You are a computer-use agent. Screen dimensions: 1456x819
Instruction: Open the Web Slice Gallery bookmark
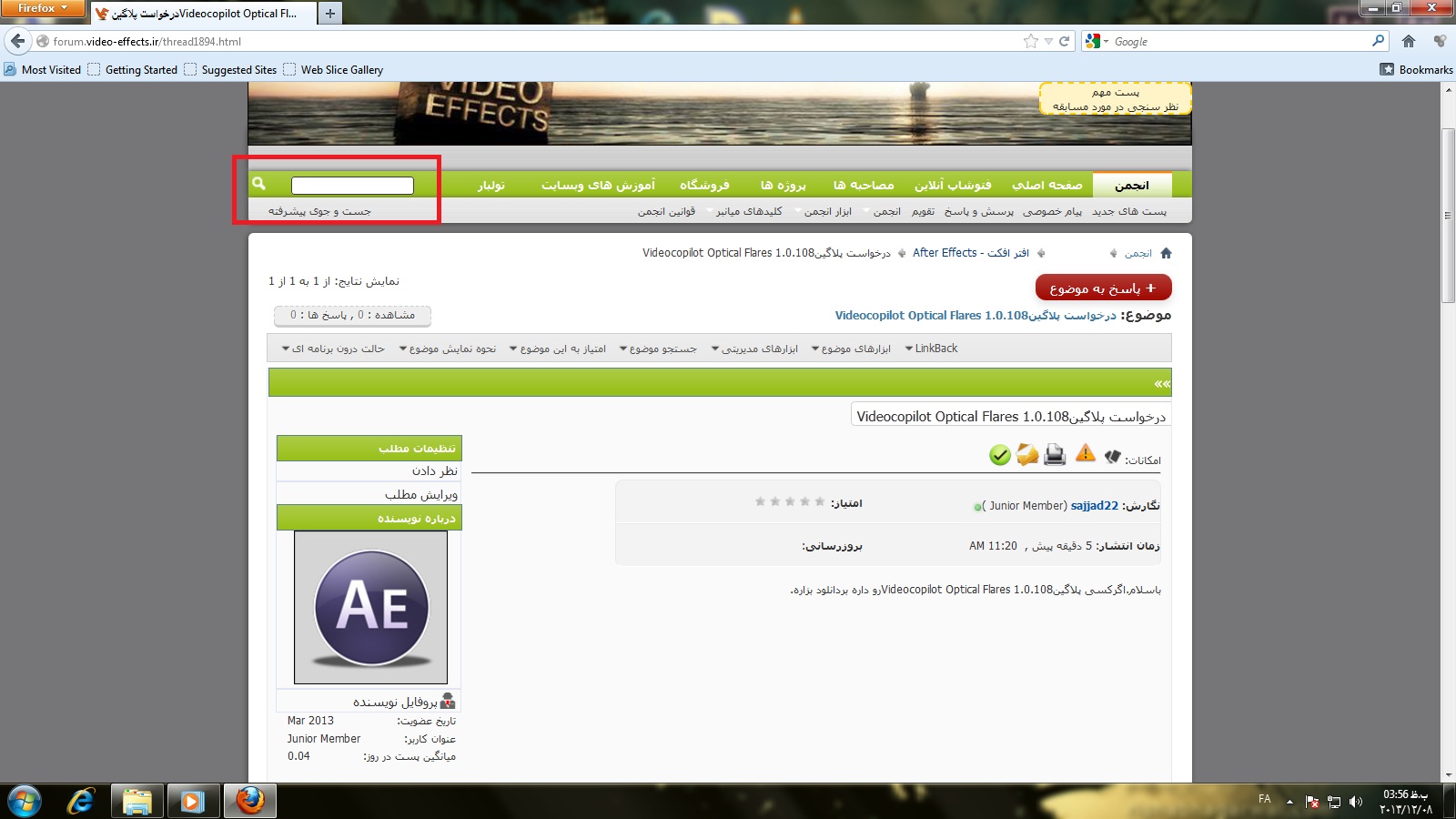tap(333, 69)
